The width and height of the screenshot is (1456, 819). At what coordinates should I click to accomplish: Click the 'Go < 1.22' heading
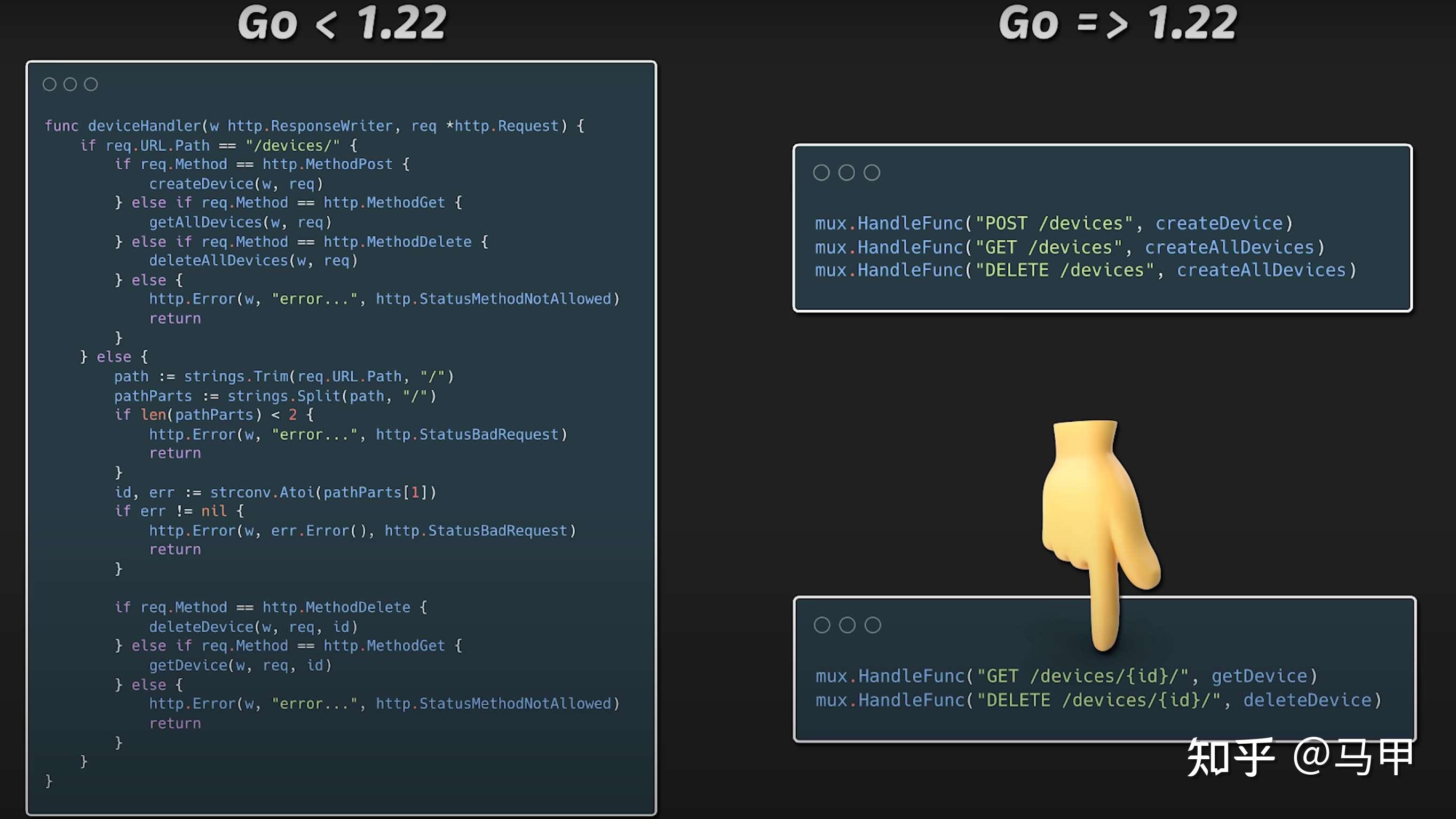point(342,23)
